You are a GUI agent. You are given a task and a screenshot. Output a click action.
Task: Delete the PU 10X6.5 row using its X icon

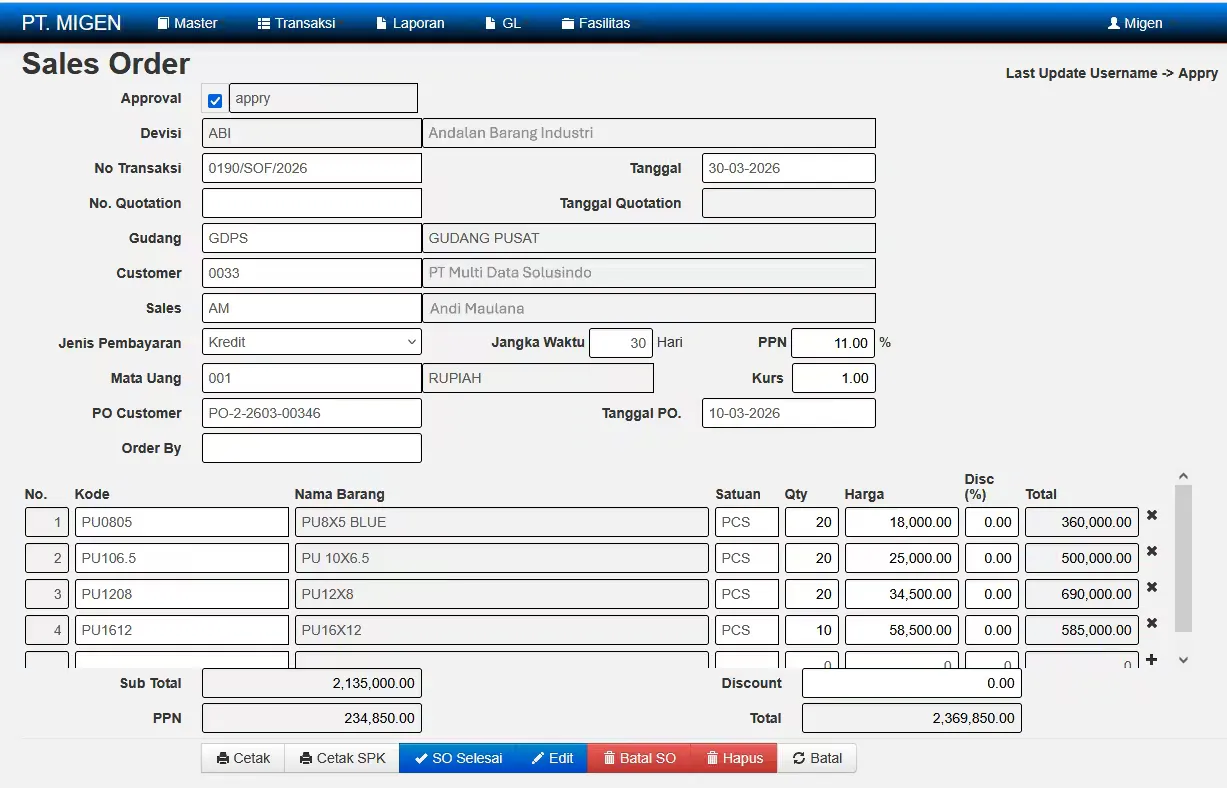pos(1152,552)
